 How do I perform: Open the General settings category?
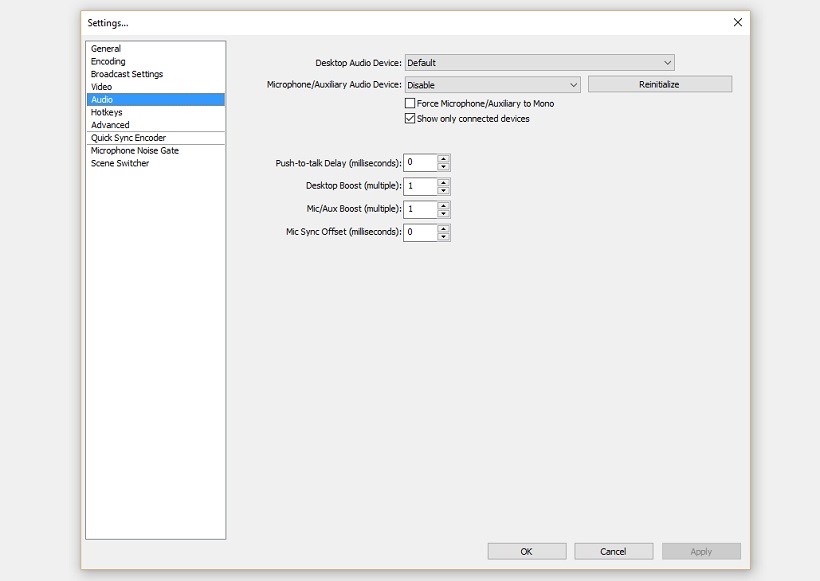155,49
